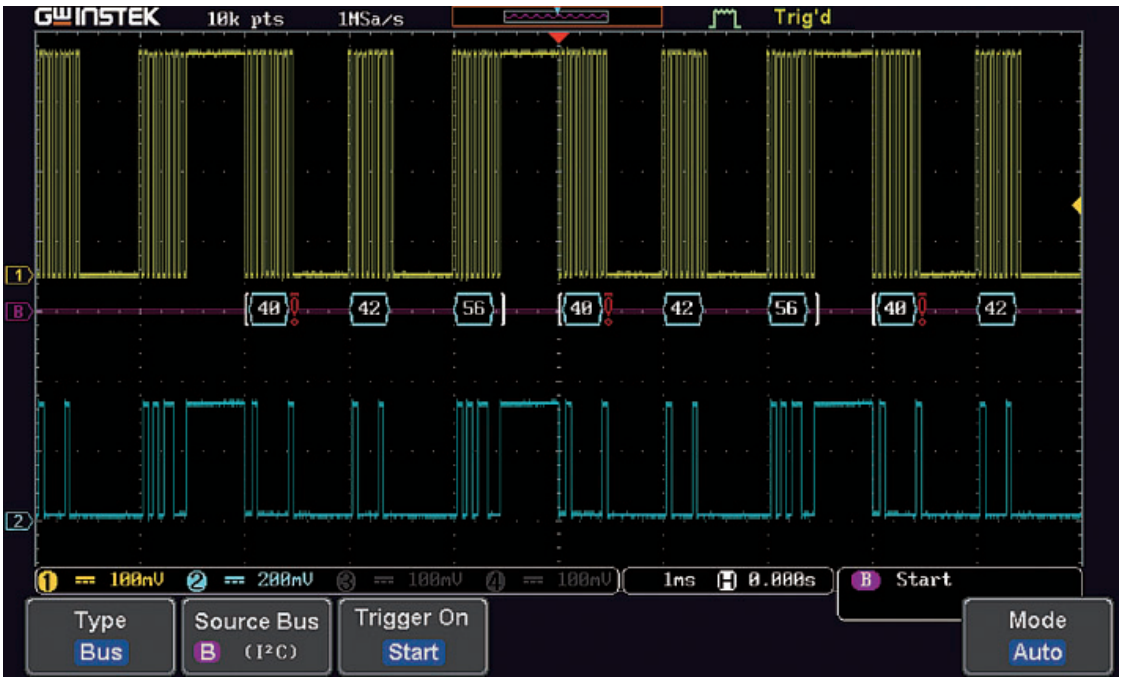Select the dimmed channel 4 indicator

click(x=495, y=581)
